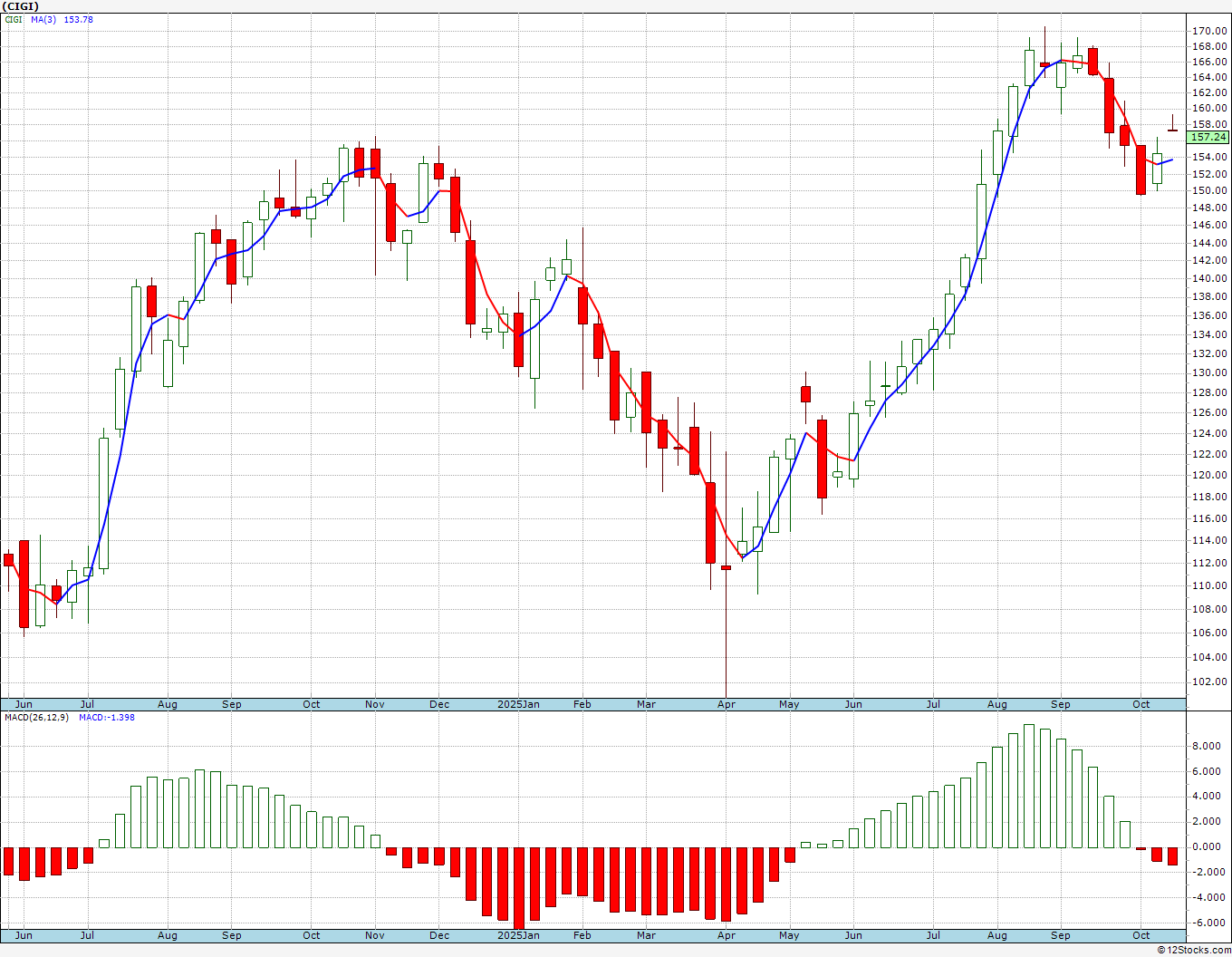Viewport: 1232px width, 957px height.
Task: Select the 166.00 price axis label
Action: click(x=1209, y=63)
